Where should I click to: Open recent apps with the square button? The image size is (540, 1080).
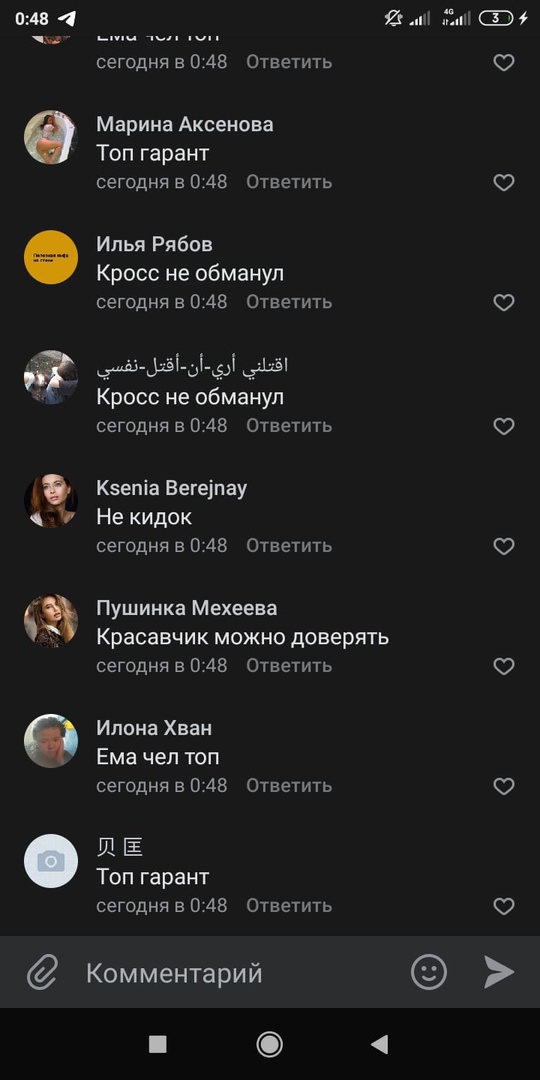158,1044
